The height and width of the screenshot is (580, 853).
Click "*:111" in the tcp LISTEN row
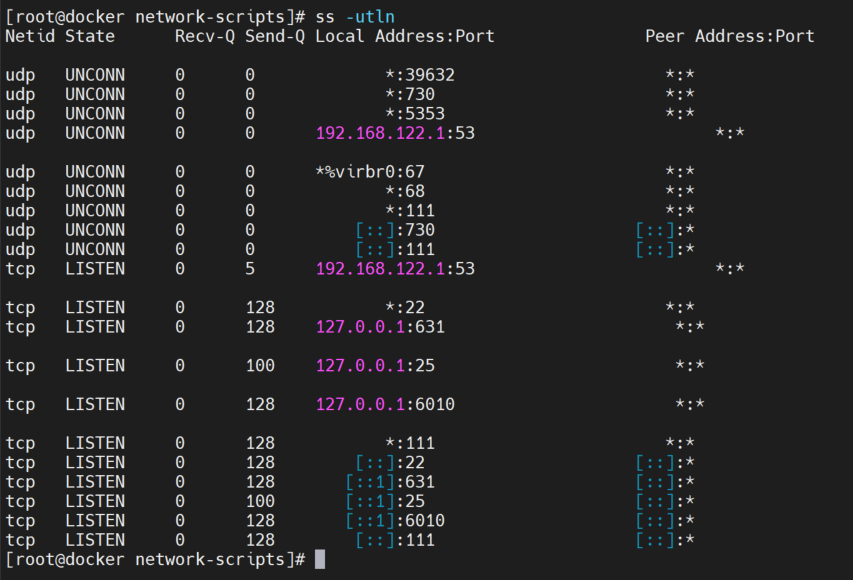pos(410,443)
